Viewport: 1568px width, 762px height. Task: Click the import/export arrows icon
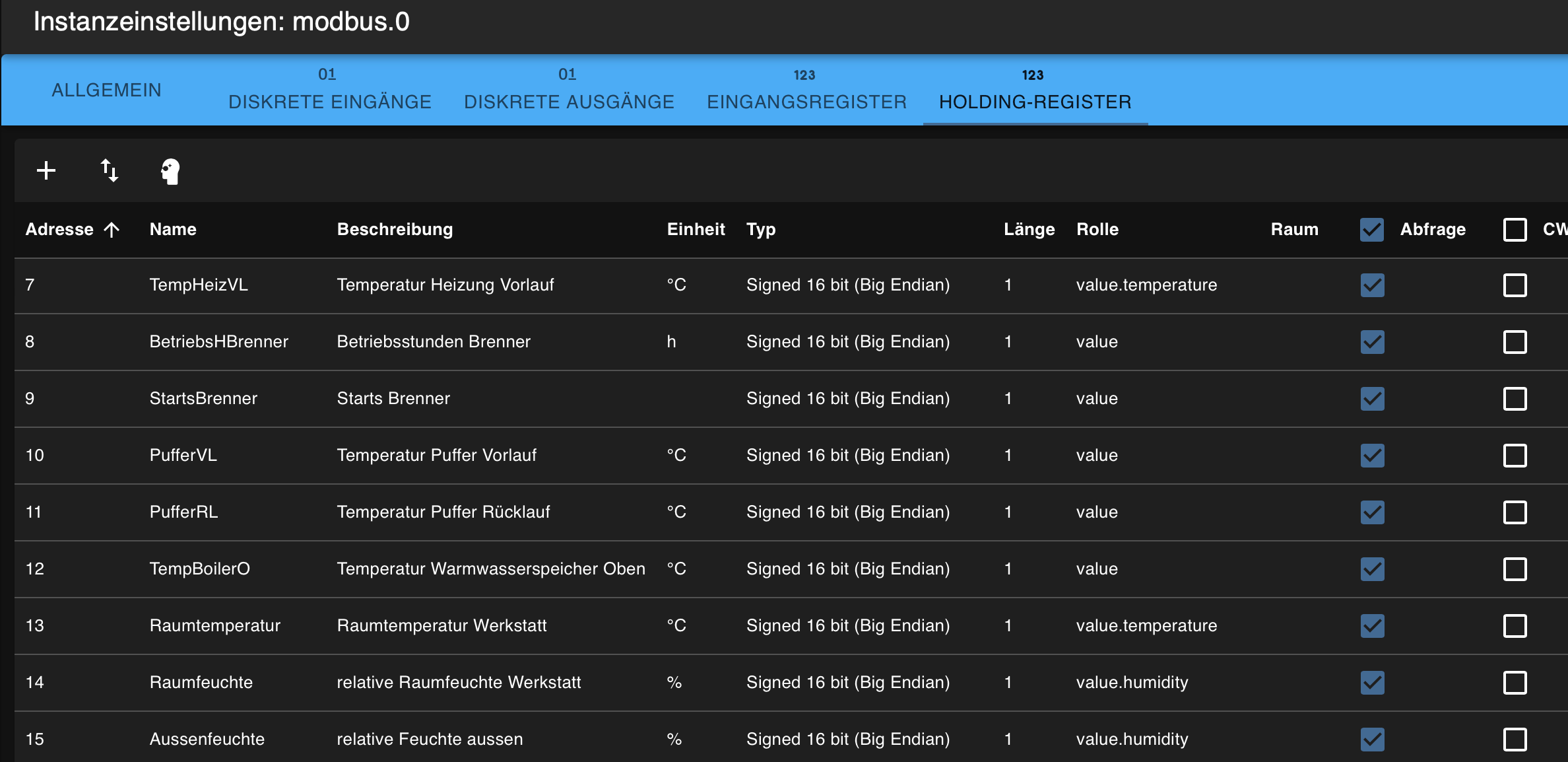coord(109,170)
